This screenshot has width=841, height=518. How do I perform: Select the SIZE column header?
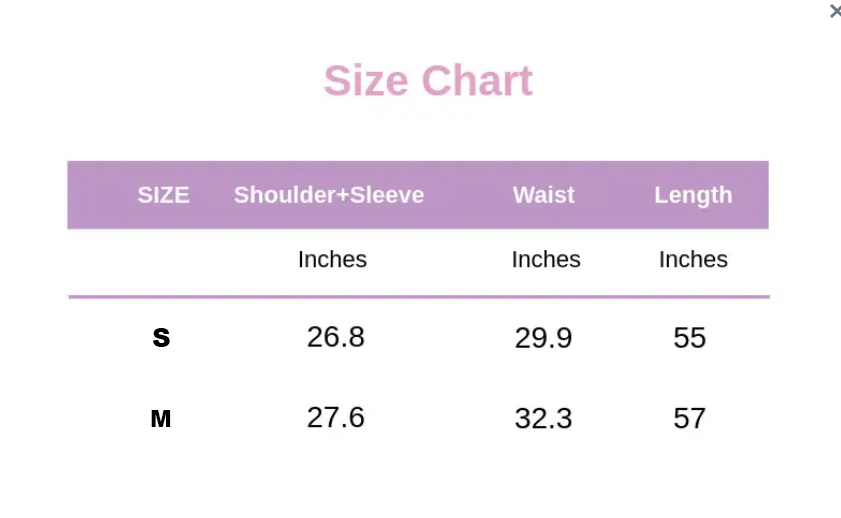click(x=163, y=195)
